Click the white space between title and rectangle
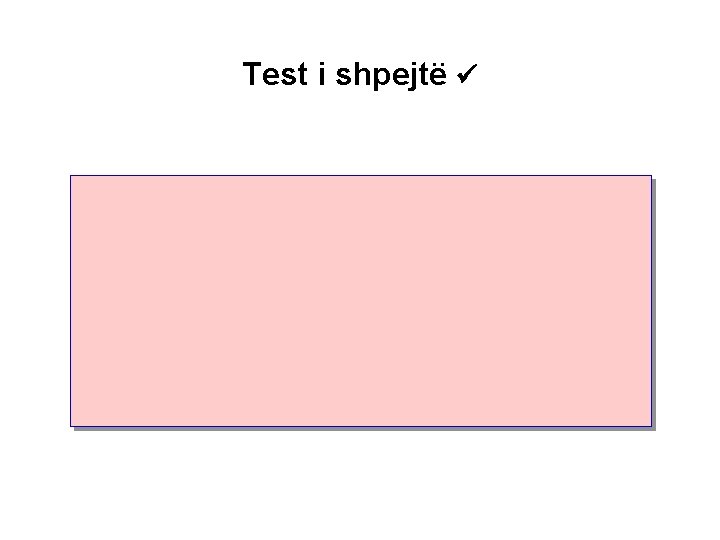 pyautogui.click(x=361, y=131)
